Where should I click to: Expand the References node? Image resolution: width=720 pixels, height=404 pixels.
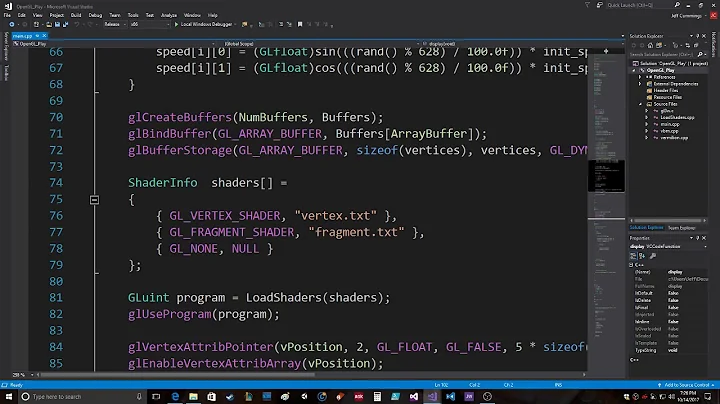pos(640,77)
